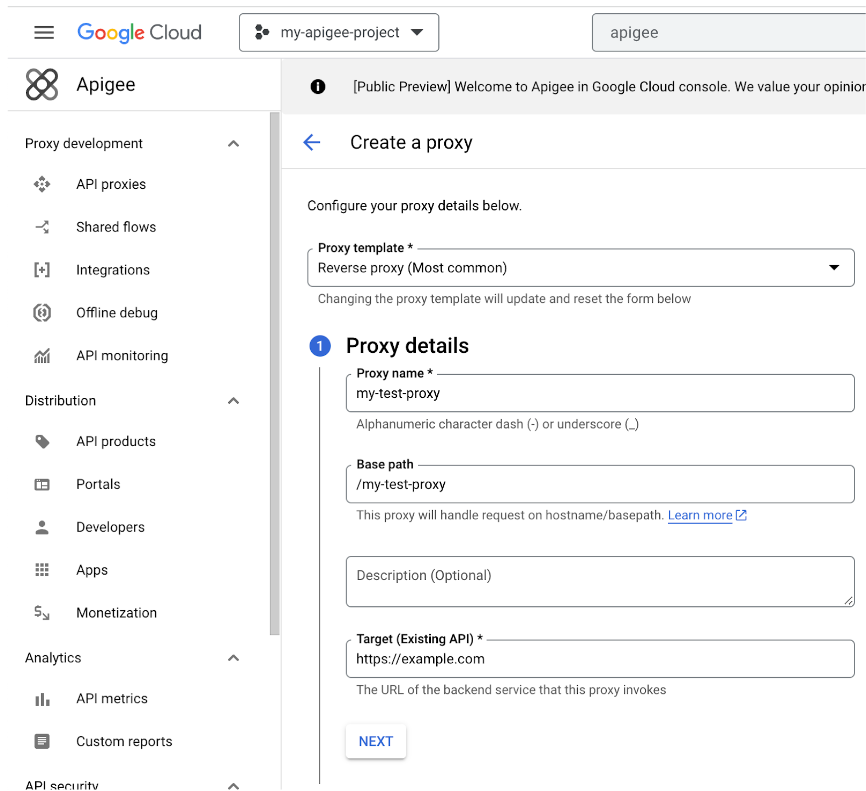Open the Portals icon

pyautogui.click(x=41, y=484)
